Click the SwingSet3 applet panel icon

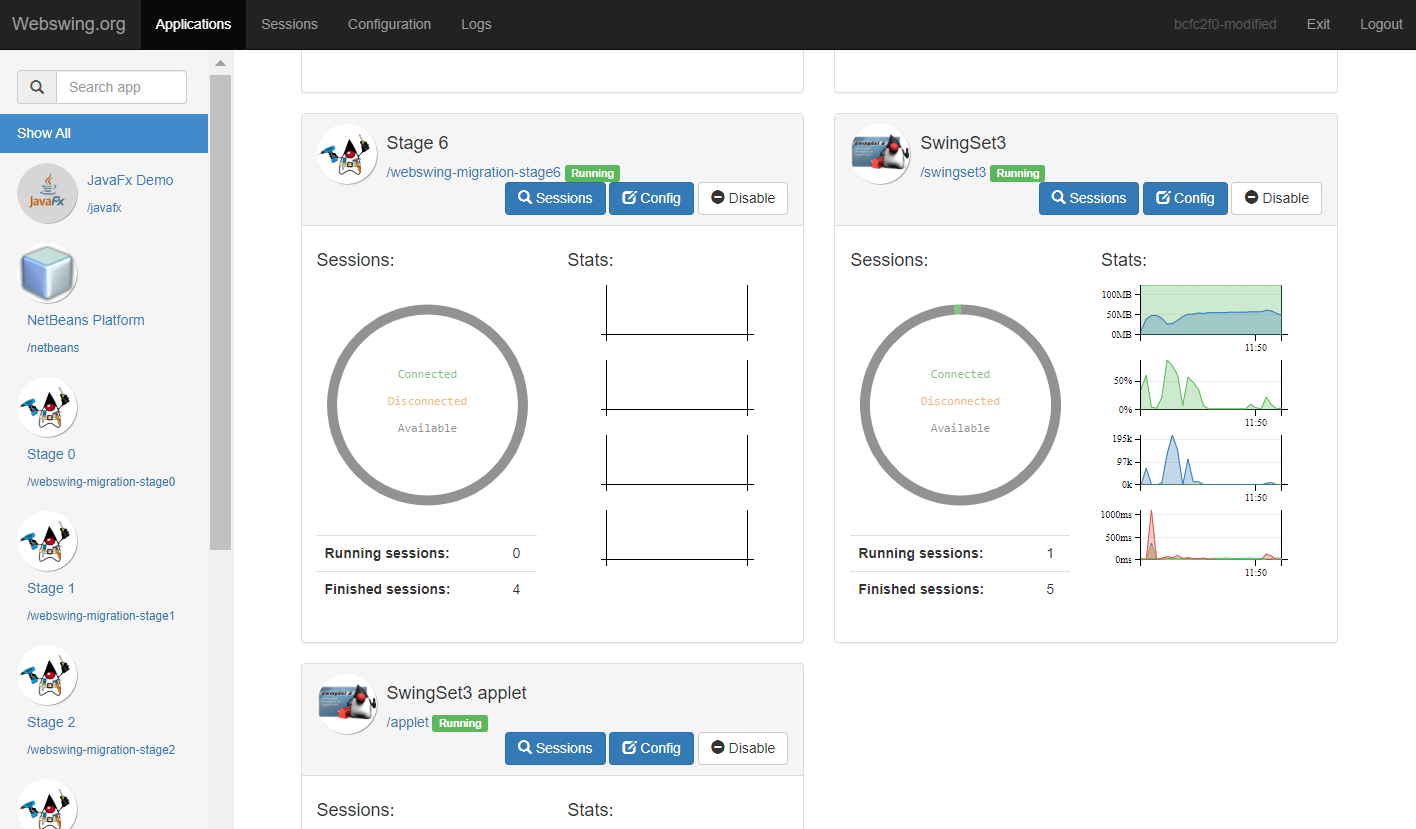347,704
